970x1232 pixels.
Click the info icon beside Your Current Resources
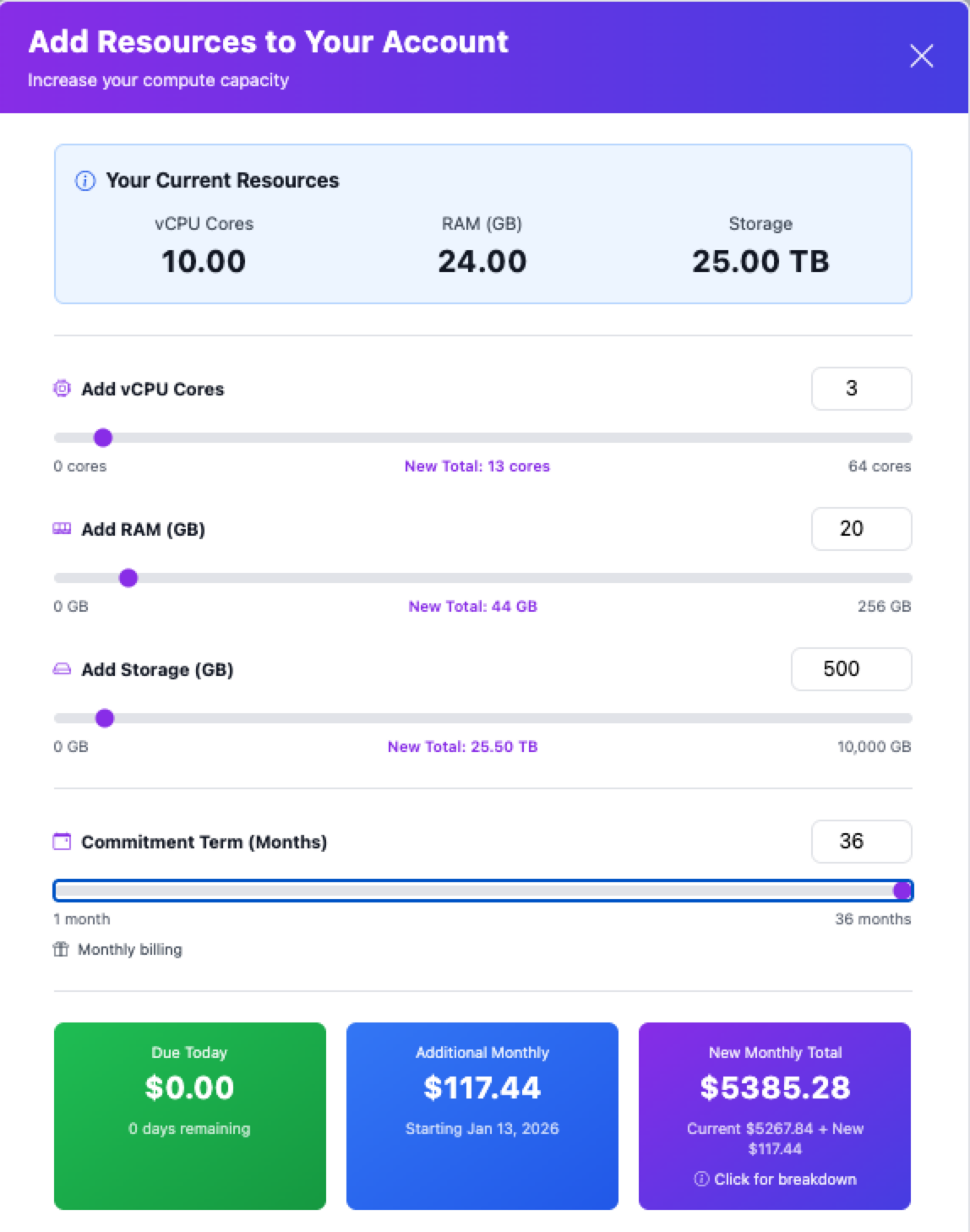point(84,180)
